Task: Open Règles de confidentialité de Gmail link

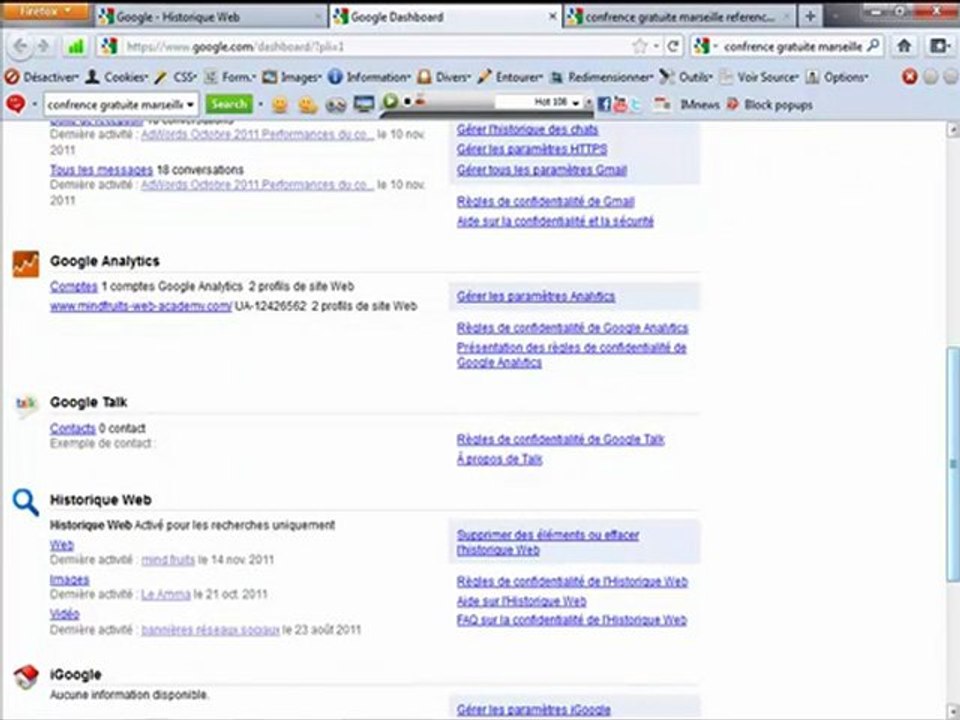Action: (546, 201)
